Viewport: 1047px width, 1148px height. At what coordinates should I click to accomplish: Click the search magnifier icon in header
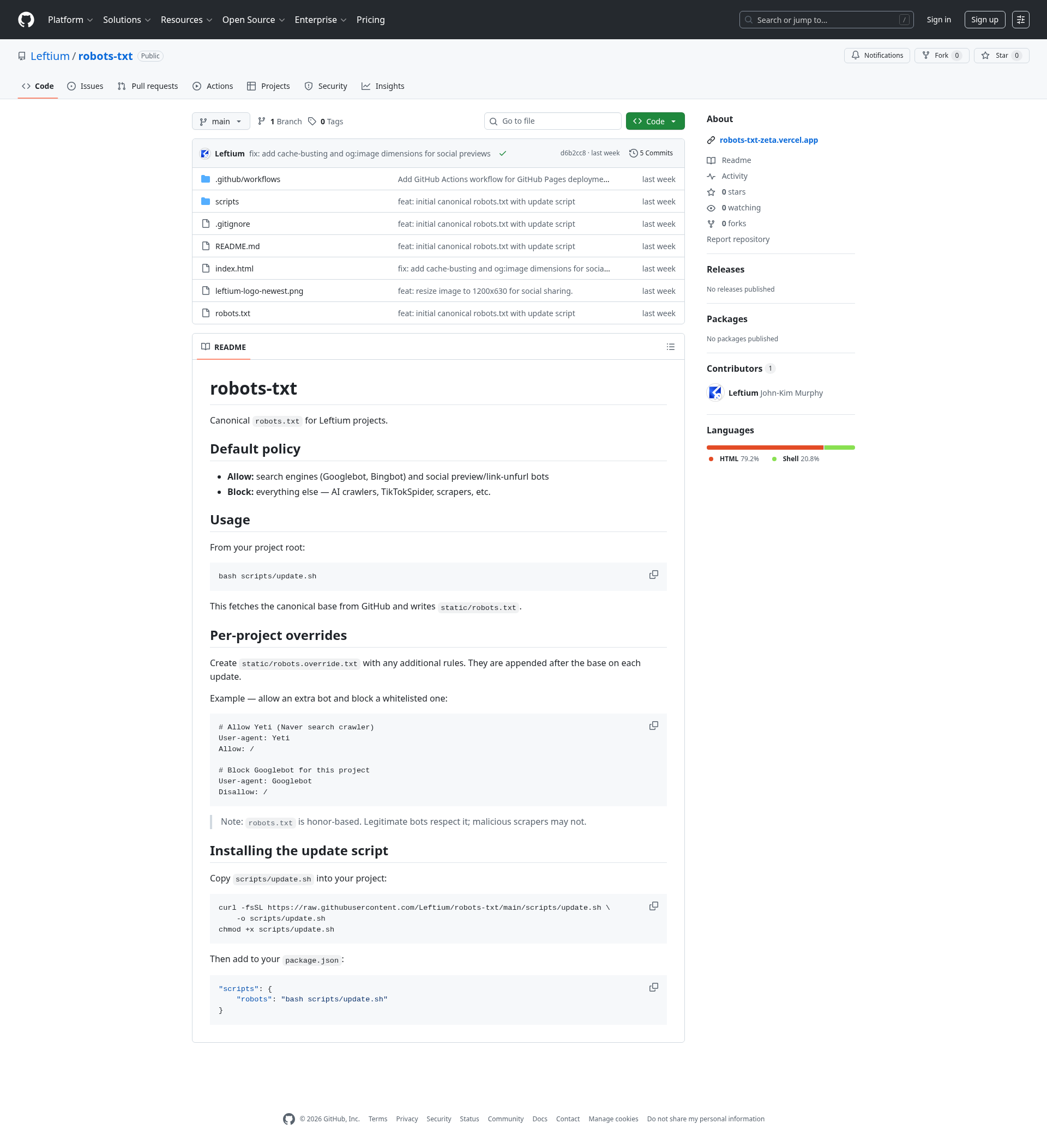click(x=749, y=20)
